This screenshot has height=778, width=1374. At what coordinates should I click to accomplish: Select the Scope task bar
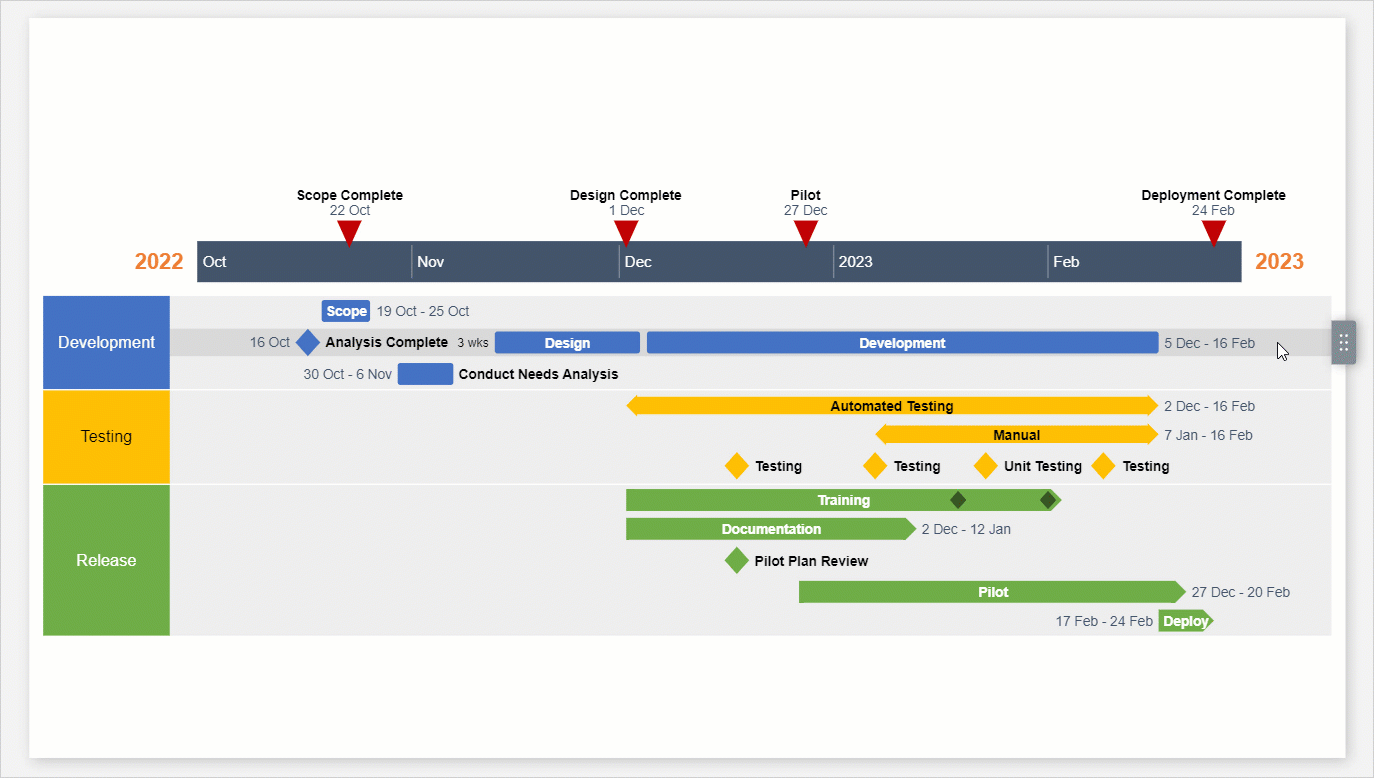(345, 311)
